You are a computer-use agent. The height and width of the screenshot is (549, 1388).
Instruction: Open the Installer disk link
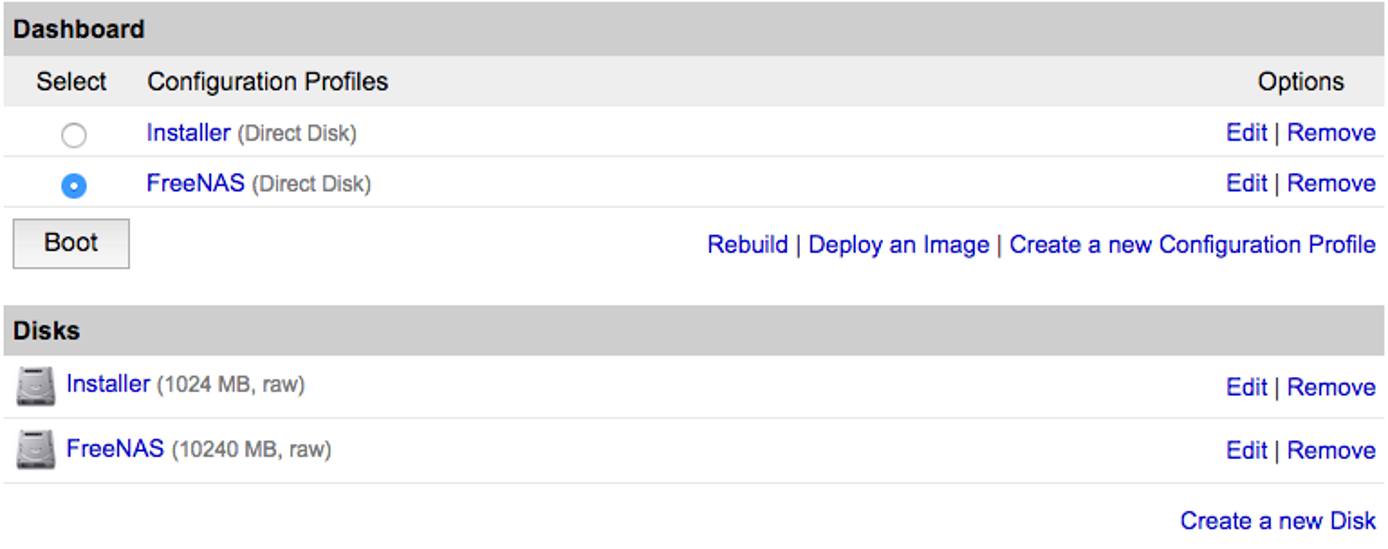point(108,383)
